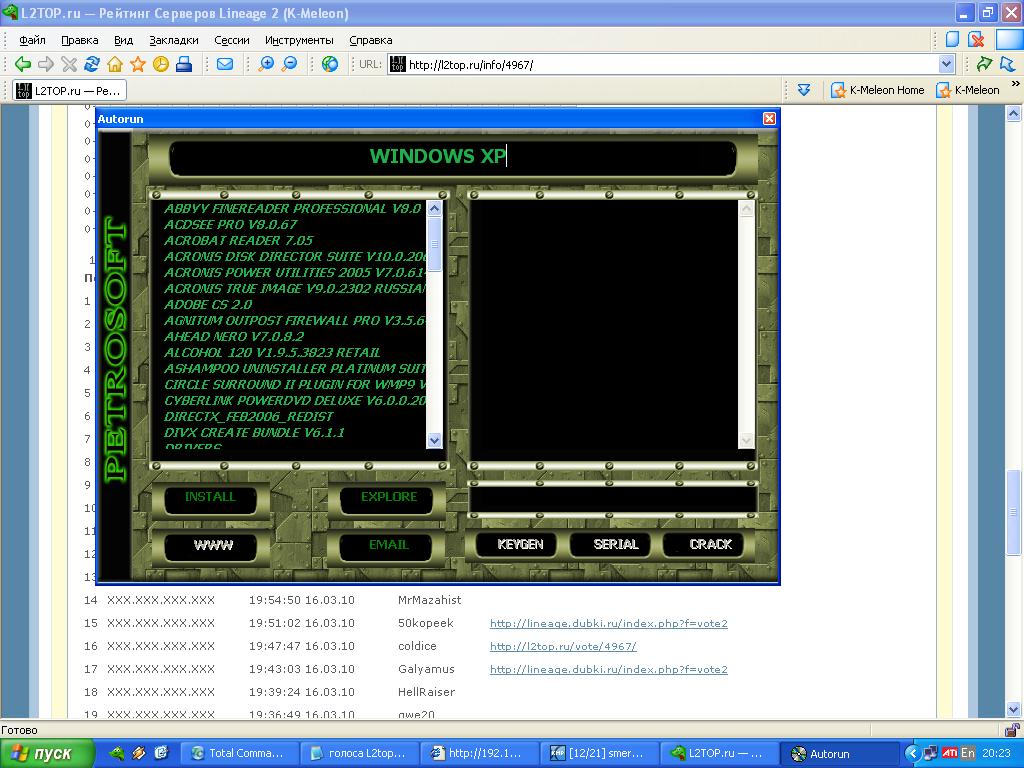Select DIVX CREATE BUNDLE V6.1.1 entry

click(254, 433)
